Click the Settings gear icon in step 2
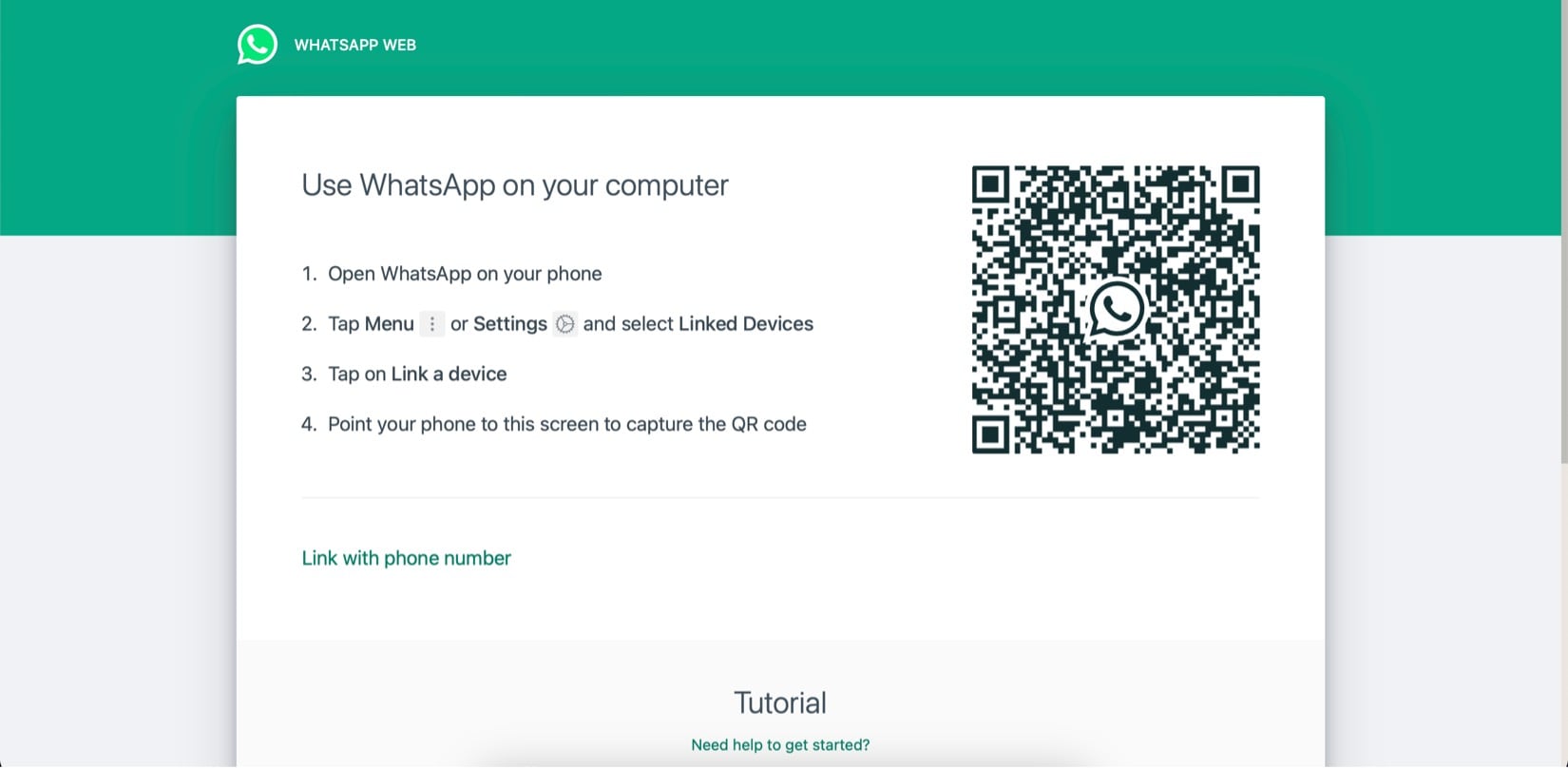1568x769 pixels. (565, 324)
